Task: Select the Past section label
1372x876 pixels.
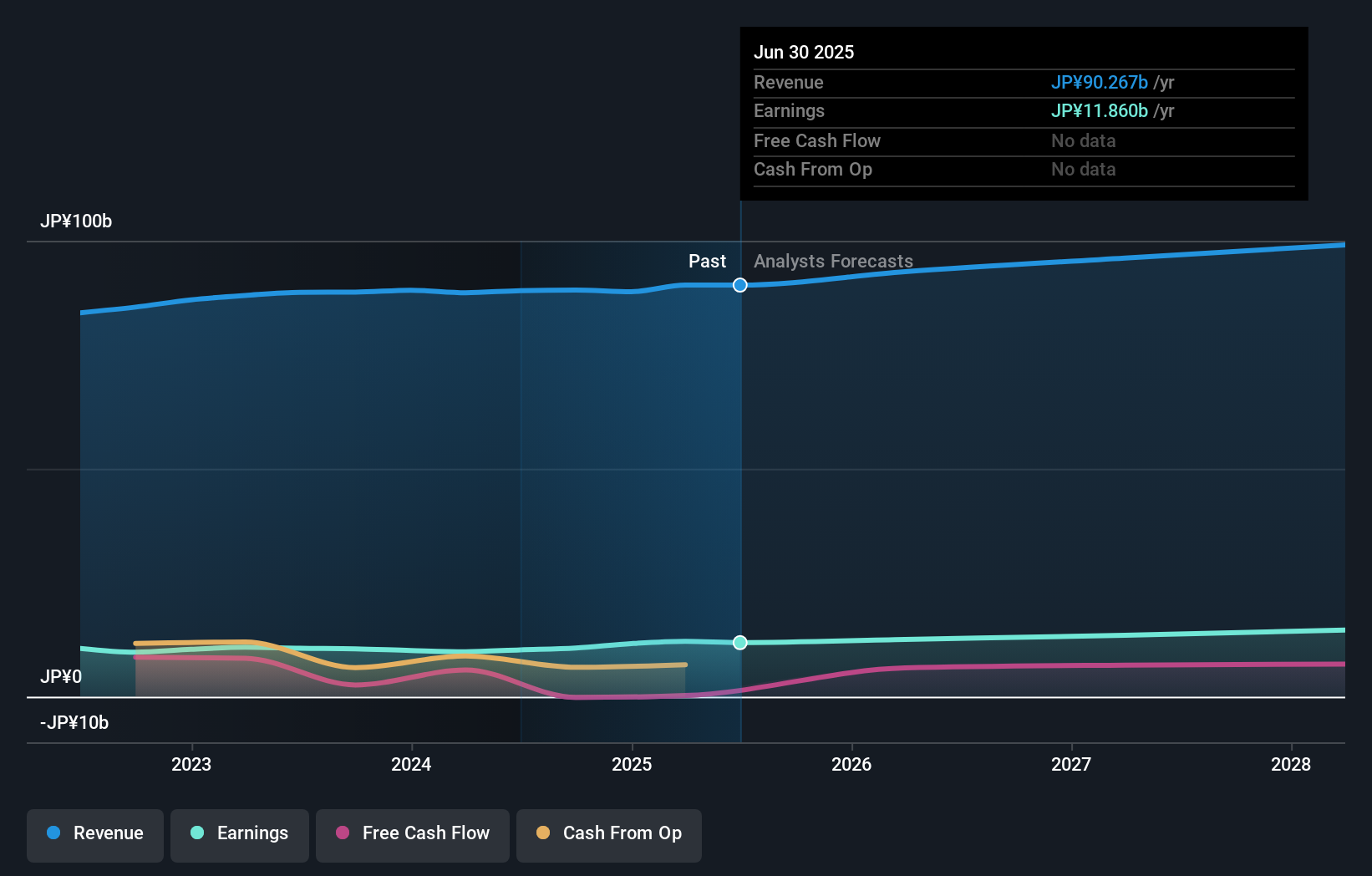Action: pyautogui.click(x=708, y=261)
